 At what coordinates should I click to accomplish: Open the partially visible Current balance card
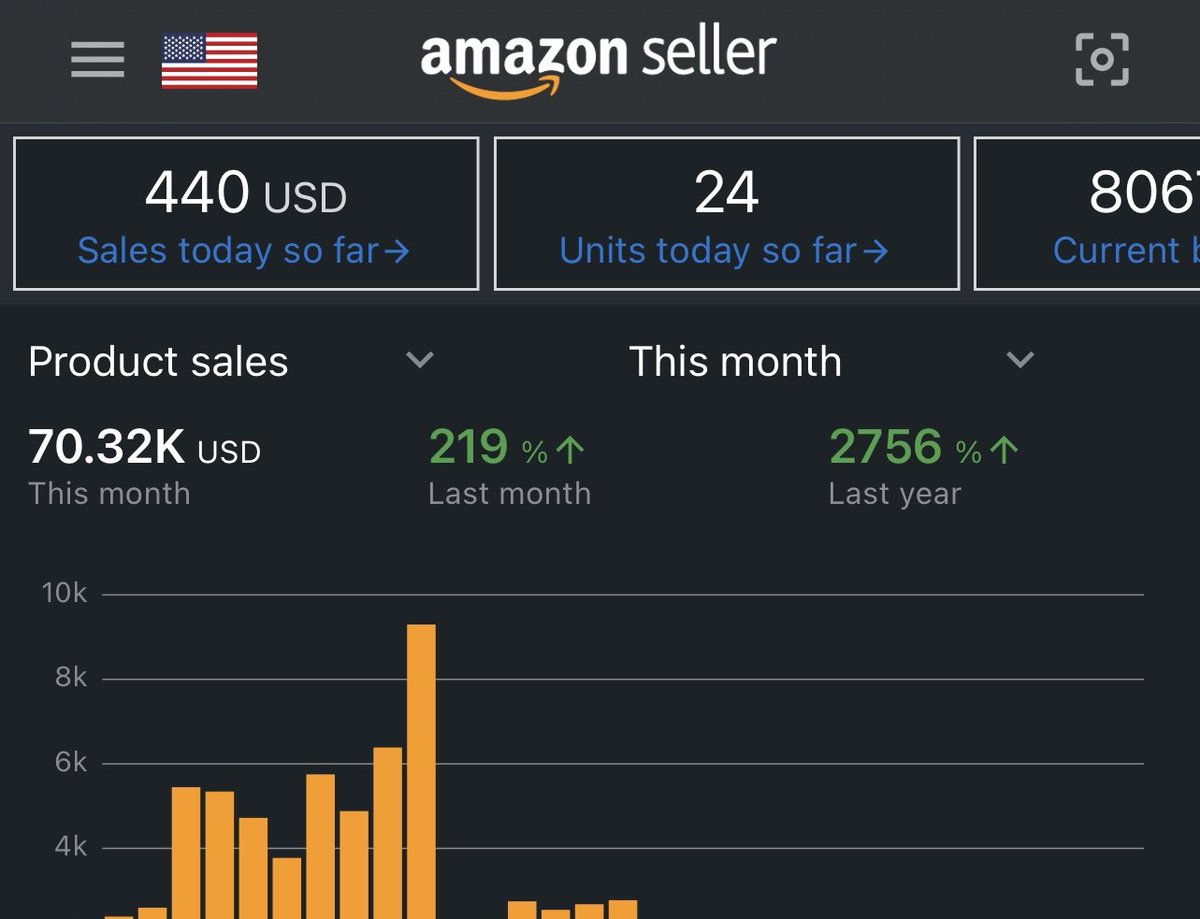coord(1087,214)
